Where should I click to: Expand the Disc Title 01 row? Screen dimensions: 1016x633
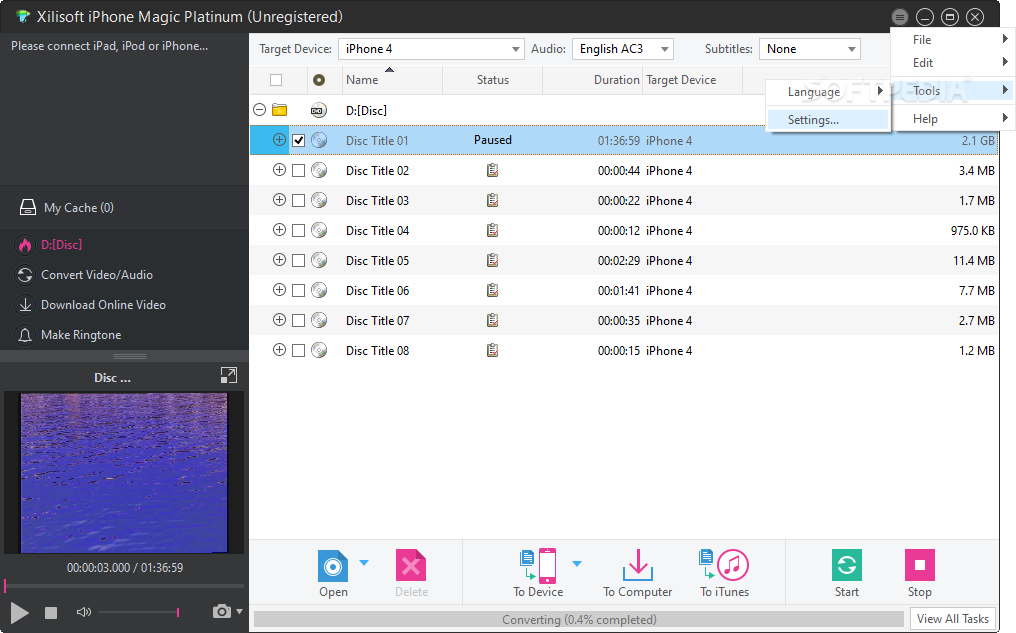click(x=279, y=140)
